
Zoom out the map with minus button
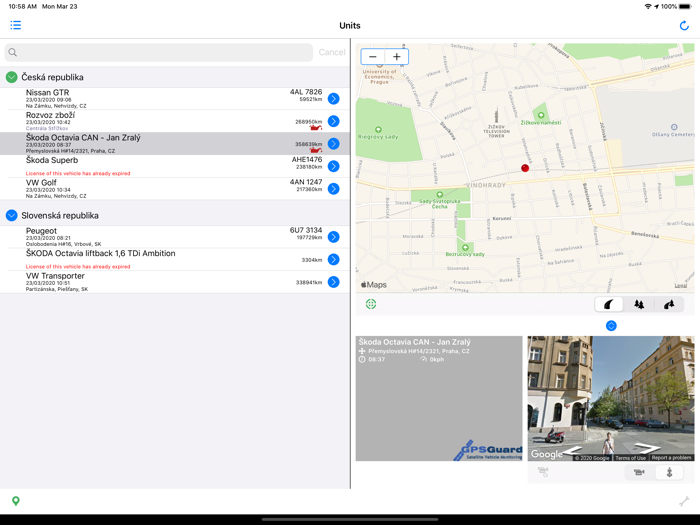(x=373, y=57)
